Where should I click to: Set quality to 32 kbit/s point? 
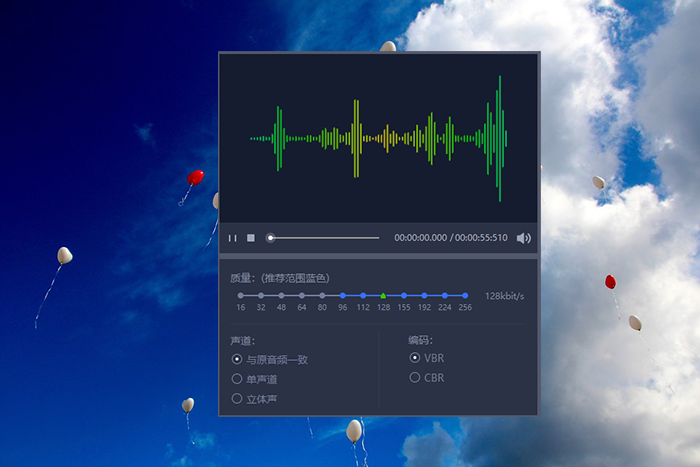[x=261, y=296]
